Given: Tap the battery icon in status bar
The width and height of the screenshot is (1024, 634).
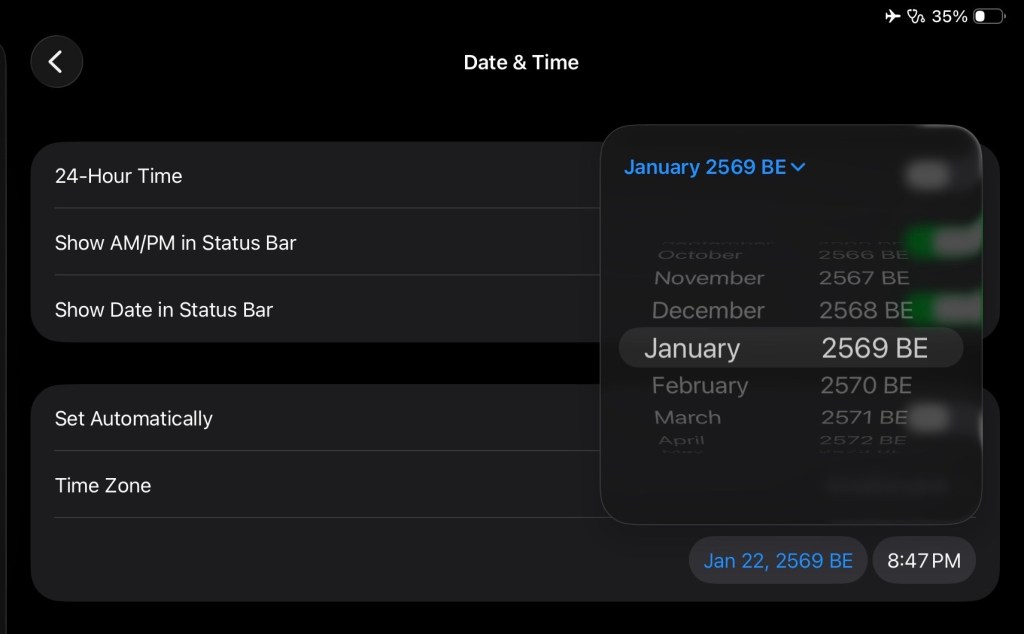Looking at the screenshot, I should point(989,16).
